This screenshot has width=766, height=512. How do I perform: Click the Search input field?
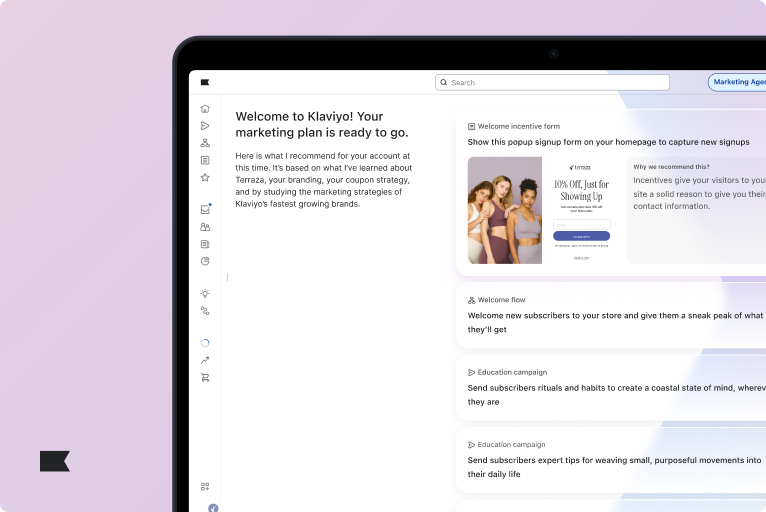[552, 83]
